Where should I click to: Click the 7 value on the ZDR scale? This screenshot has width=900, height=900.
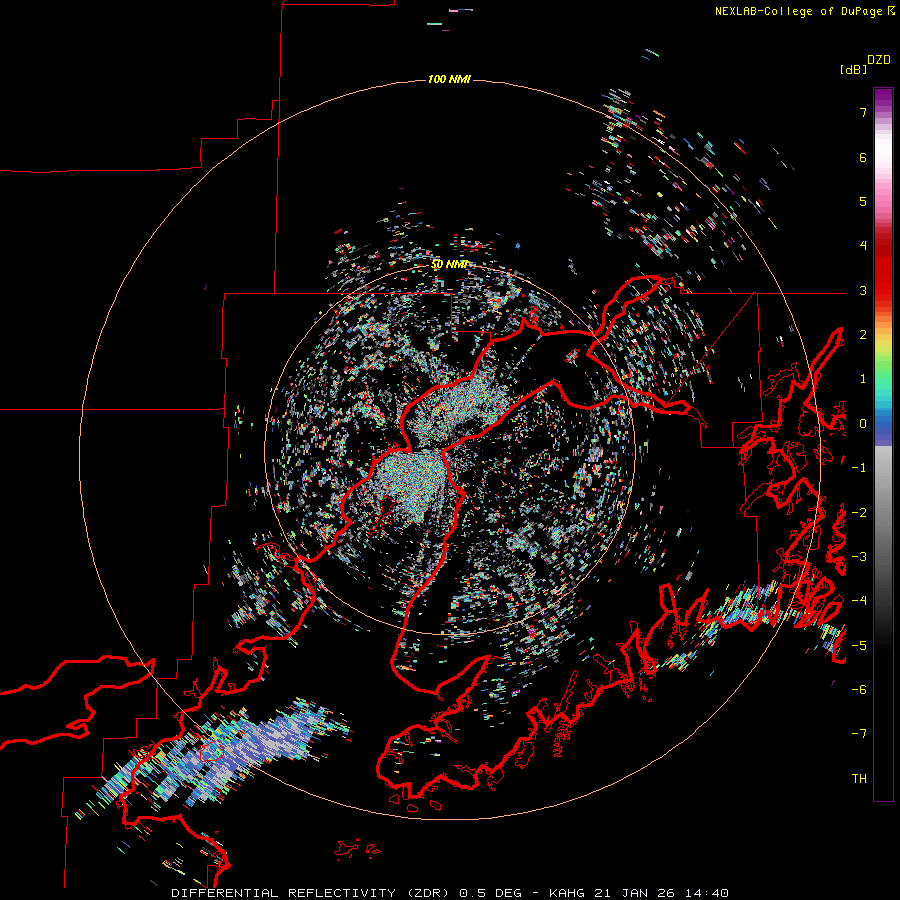(x=863, y=112)
